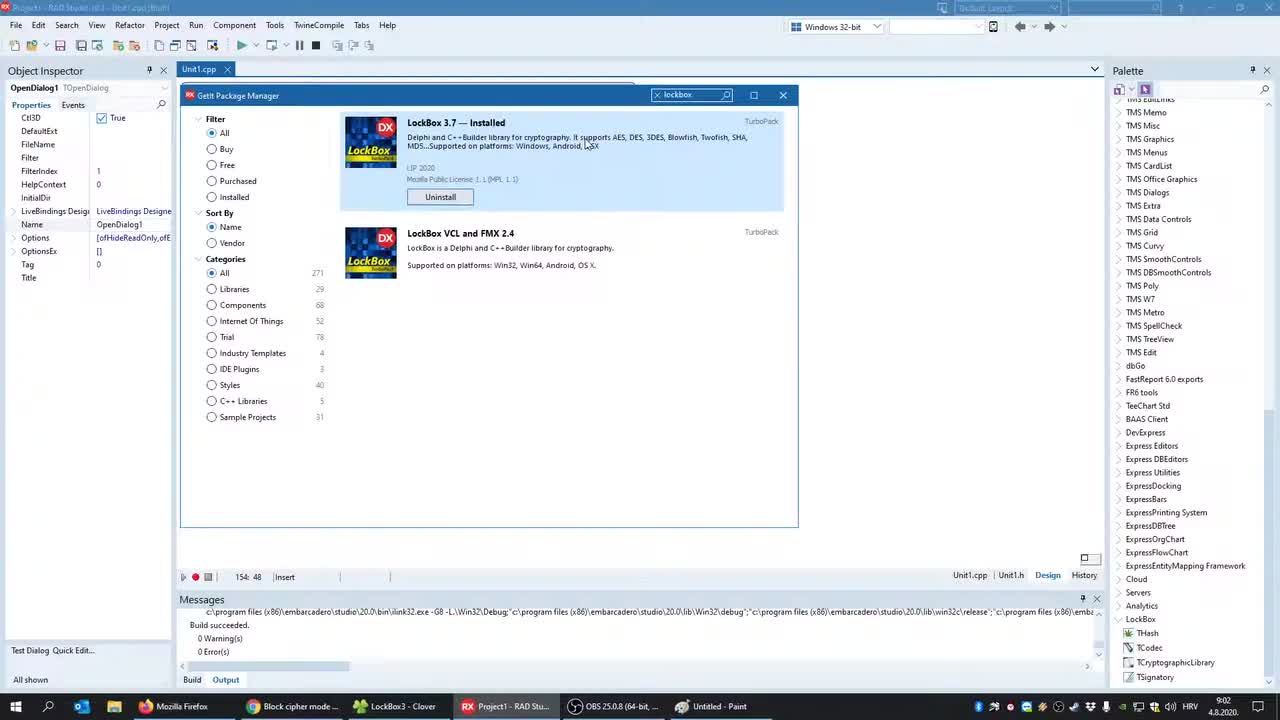Viewport: 1280px width, 720px height.
Task: Open the editor tabs list chevron
Action: coord(1095,69)
